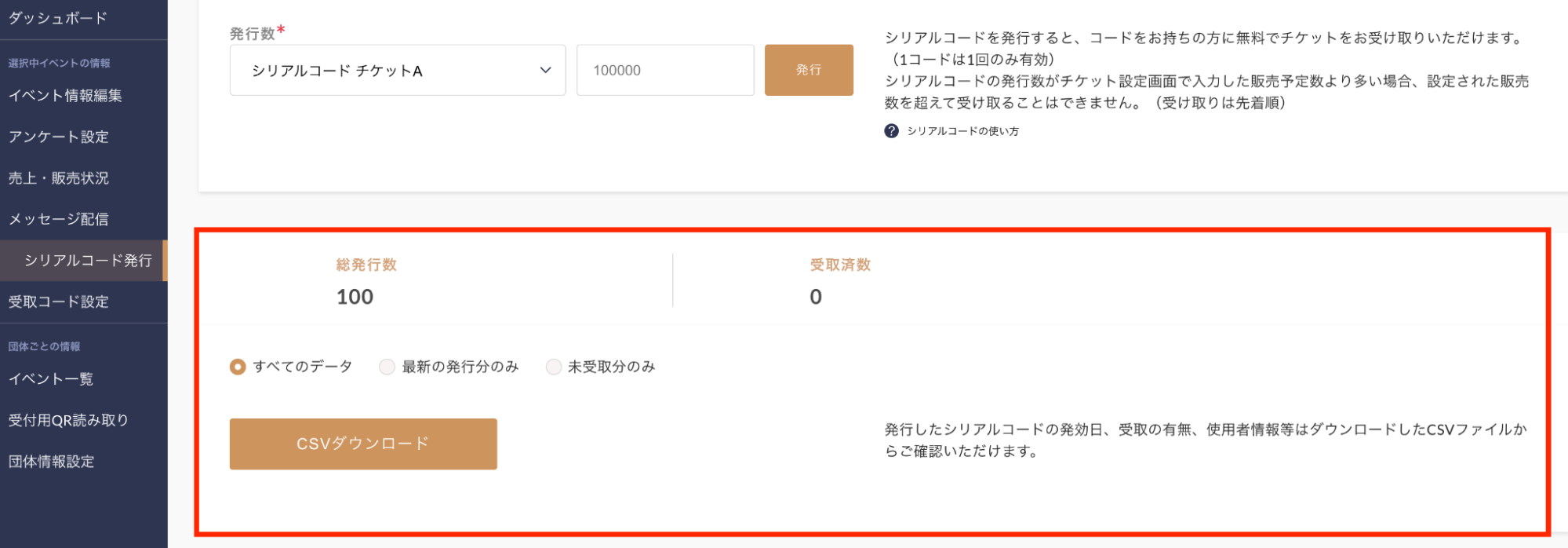Click the CSVダウンロード button
Image resolution: width=1568 pixels, height=548 pixels.
click(363, 444)
